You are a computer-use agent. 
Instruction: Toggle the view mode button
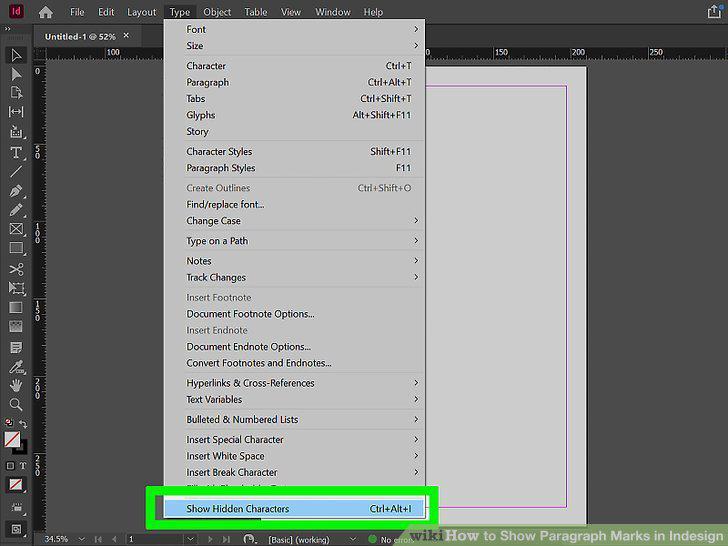(x=16, y=507)
